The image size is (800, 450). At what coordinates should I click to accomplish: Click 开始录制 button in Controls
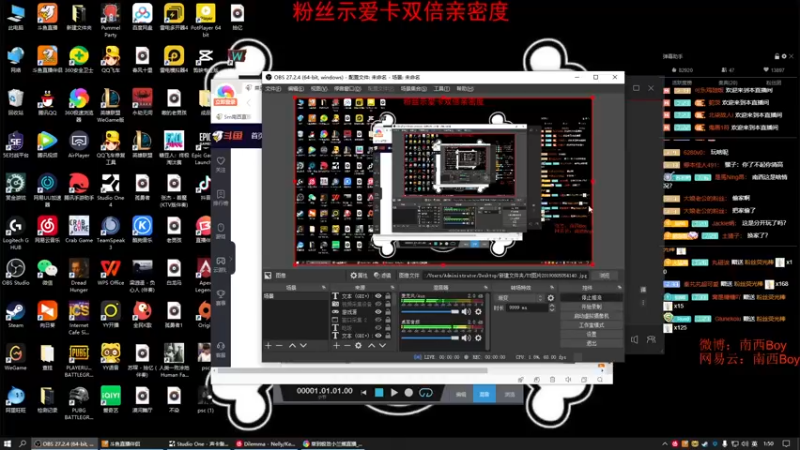tap(591, 307)
